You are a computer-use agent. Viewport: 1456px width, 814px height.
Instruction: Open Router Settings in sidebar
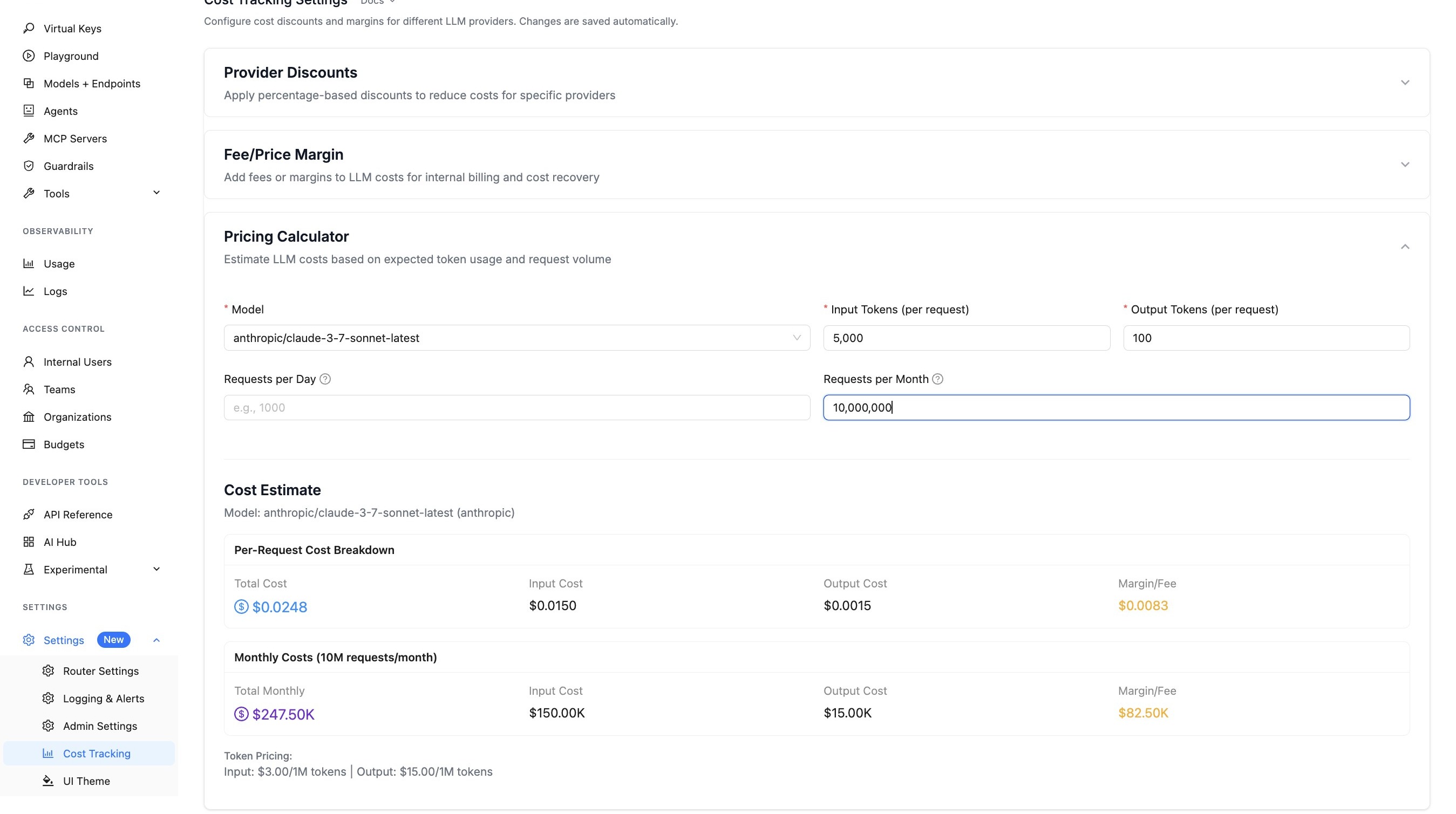point(100,671)
